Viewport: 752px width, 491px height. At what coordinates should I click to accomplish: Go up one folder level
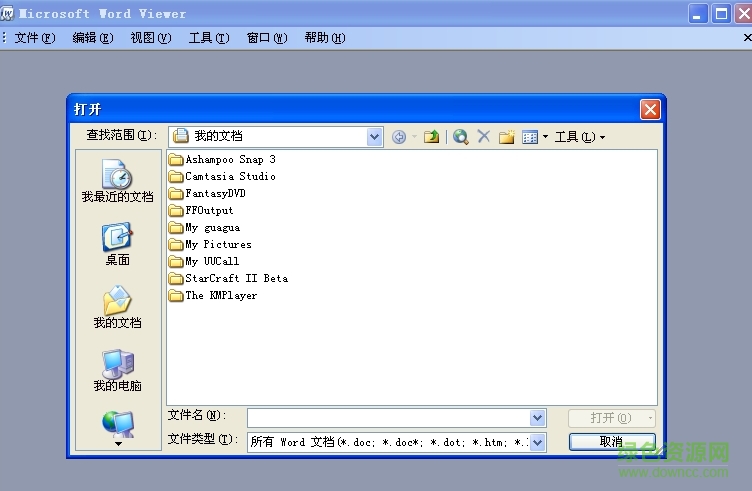[x=431, y=137]
